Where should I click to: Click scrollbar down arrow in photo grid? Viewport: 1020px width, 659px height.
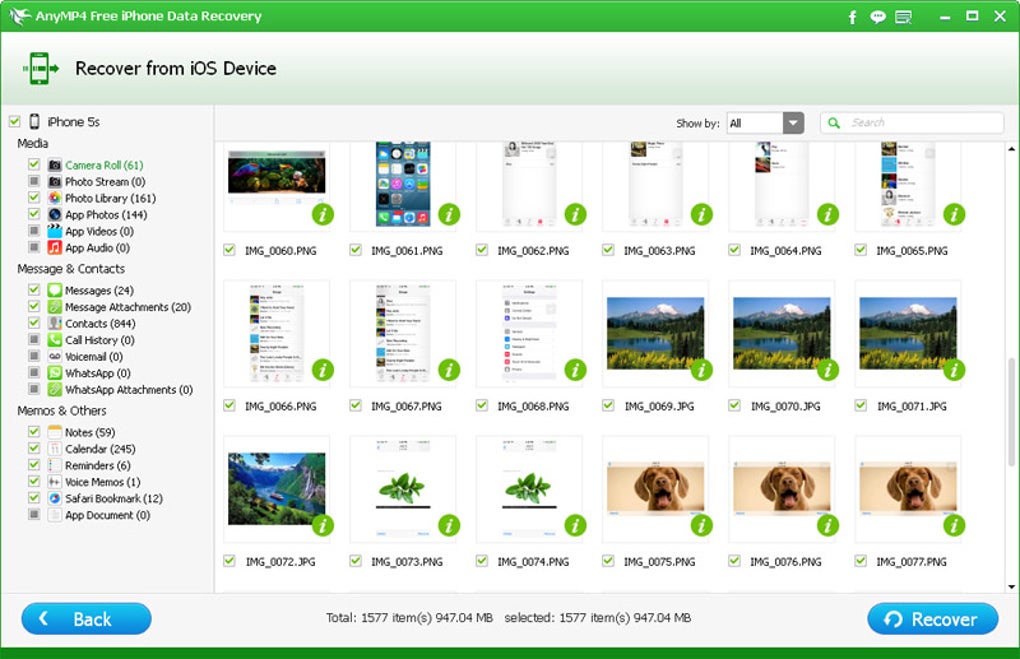[1012, 586]
